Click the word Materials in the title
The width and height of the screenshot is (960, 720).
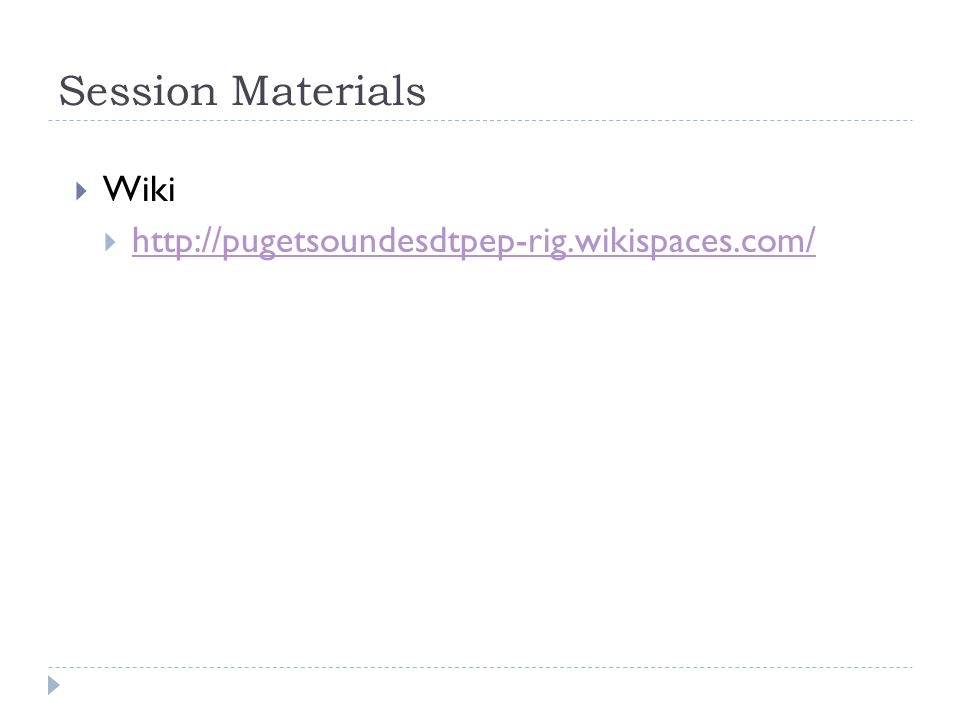pos(329,91)
